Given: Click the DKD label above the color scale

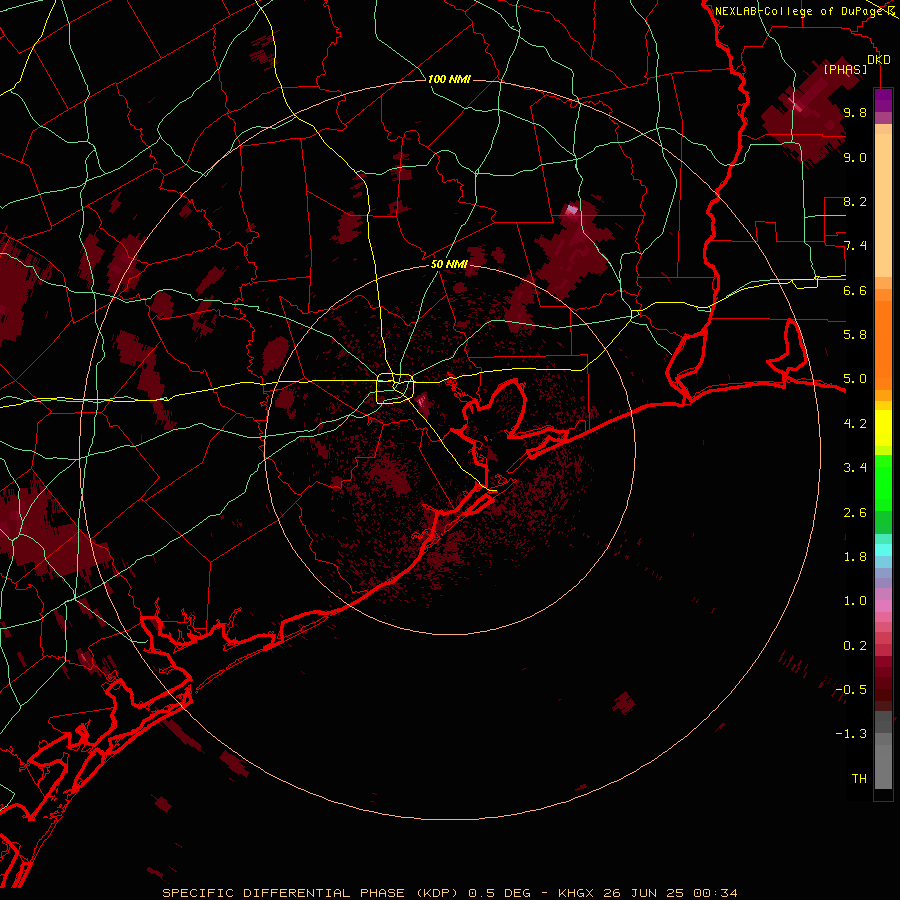Looking at the screenshot, I should click(x=878, y=59).
